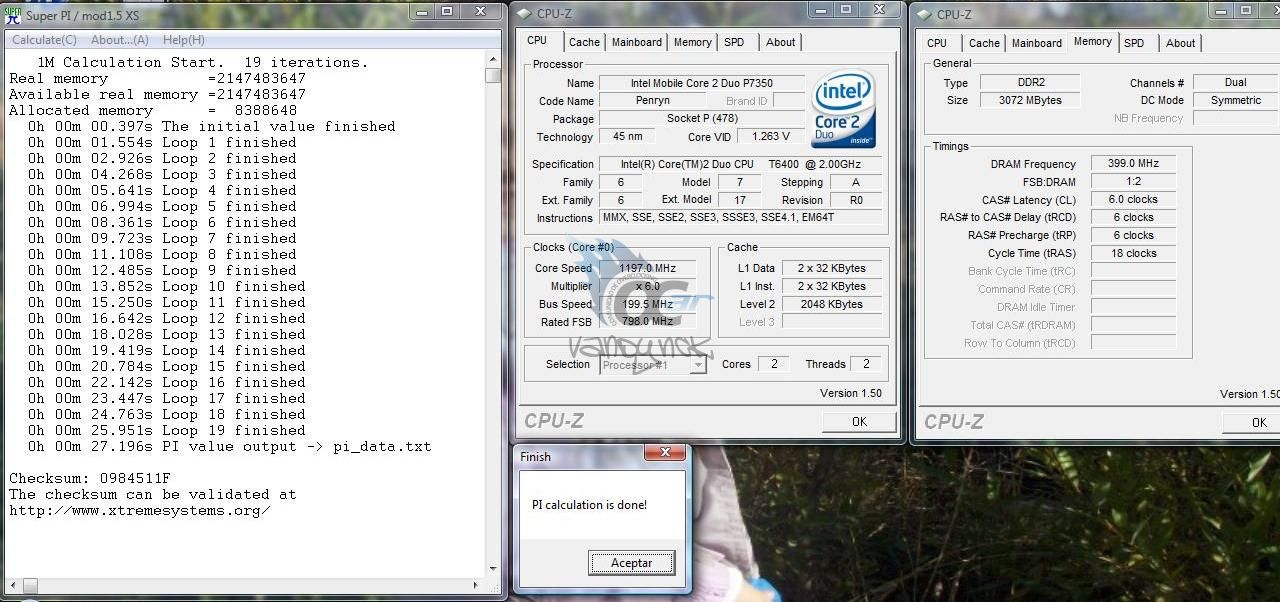Image resolution: width=1280 pixels, height=602 pixels.
Task: Click the DRAM Frequency value 399.0 MHz
Action: pyautogui.click(x=1133, y=164)
